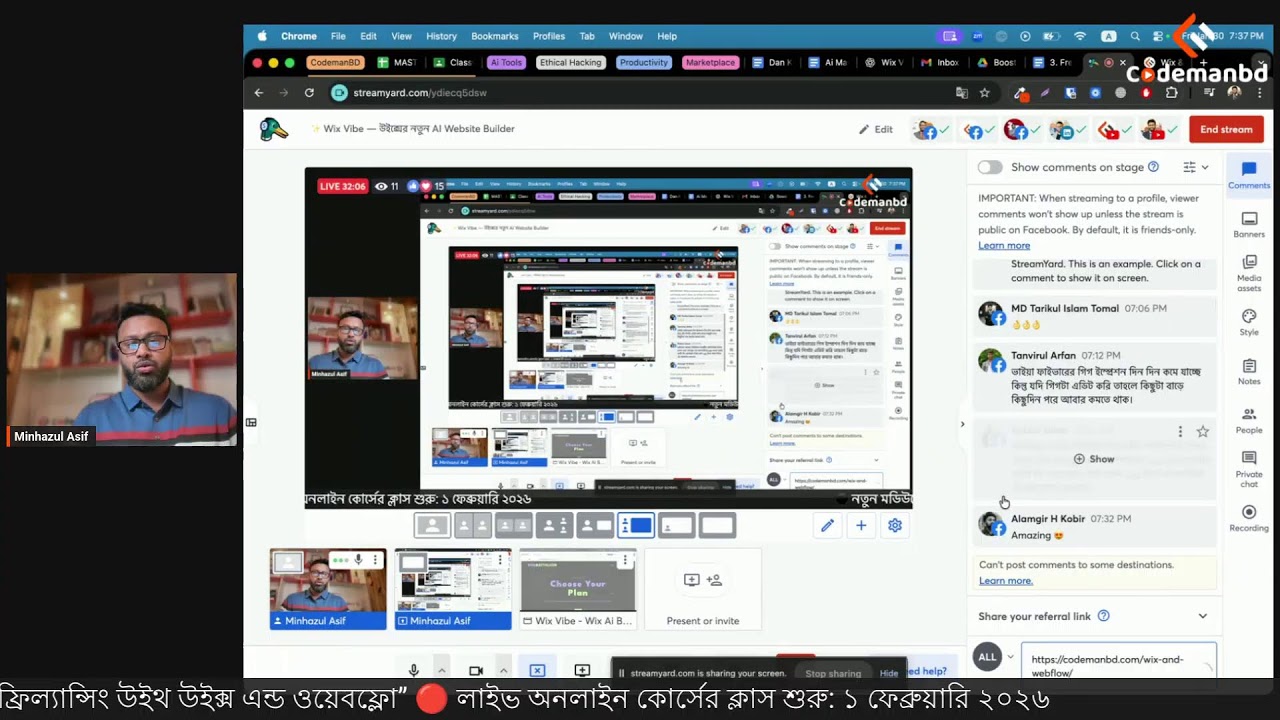Select the two-person cropped layout
This screenshot has width=1280, height=720.
pyautogui.click(x=513, y=525)
